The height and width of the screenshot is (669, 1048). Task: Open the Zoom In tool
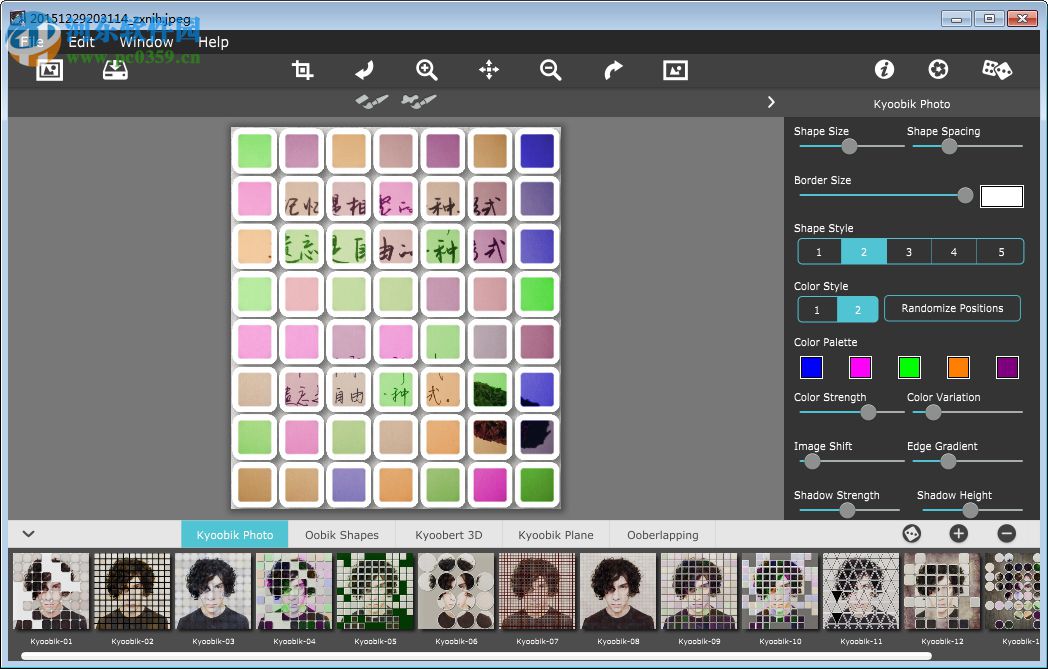click(x=426, y=70)
